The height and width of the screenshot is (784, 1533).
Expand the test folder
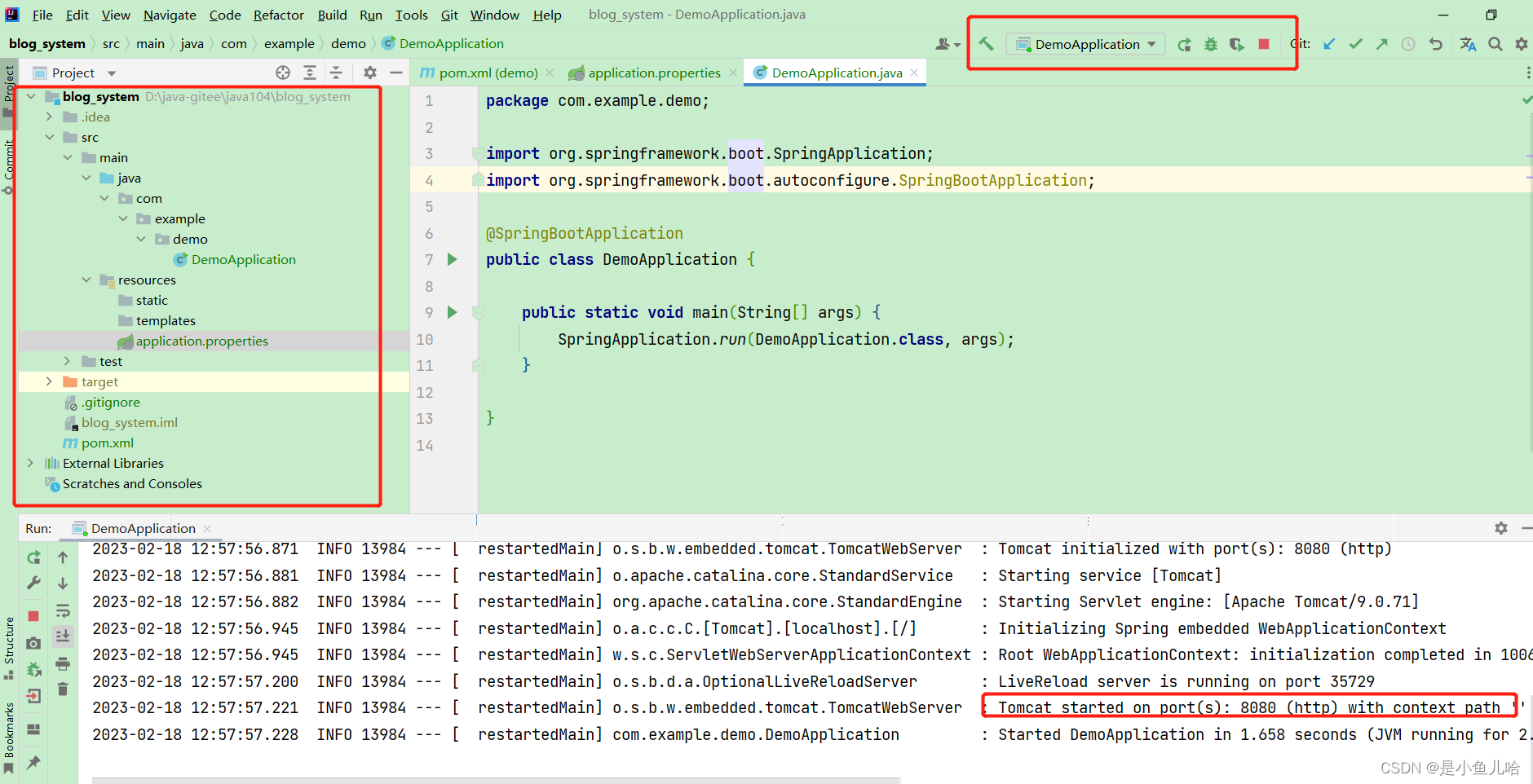coord(68,361)
